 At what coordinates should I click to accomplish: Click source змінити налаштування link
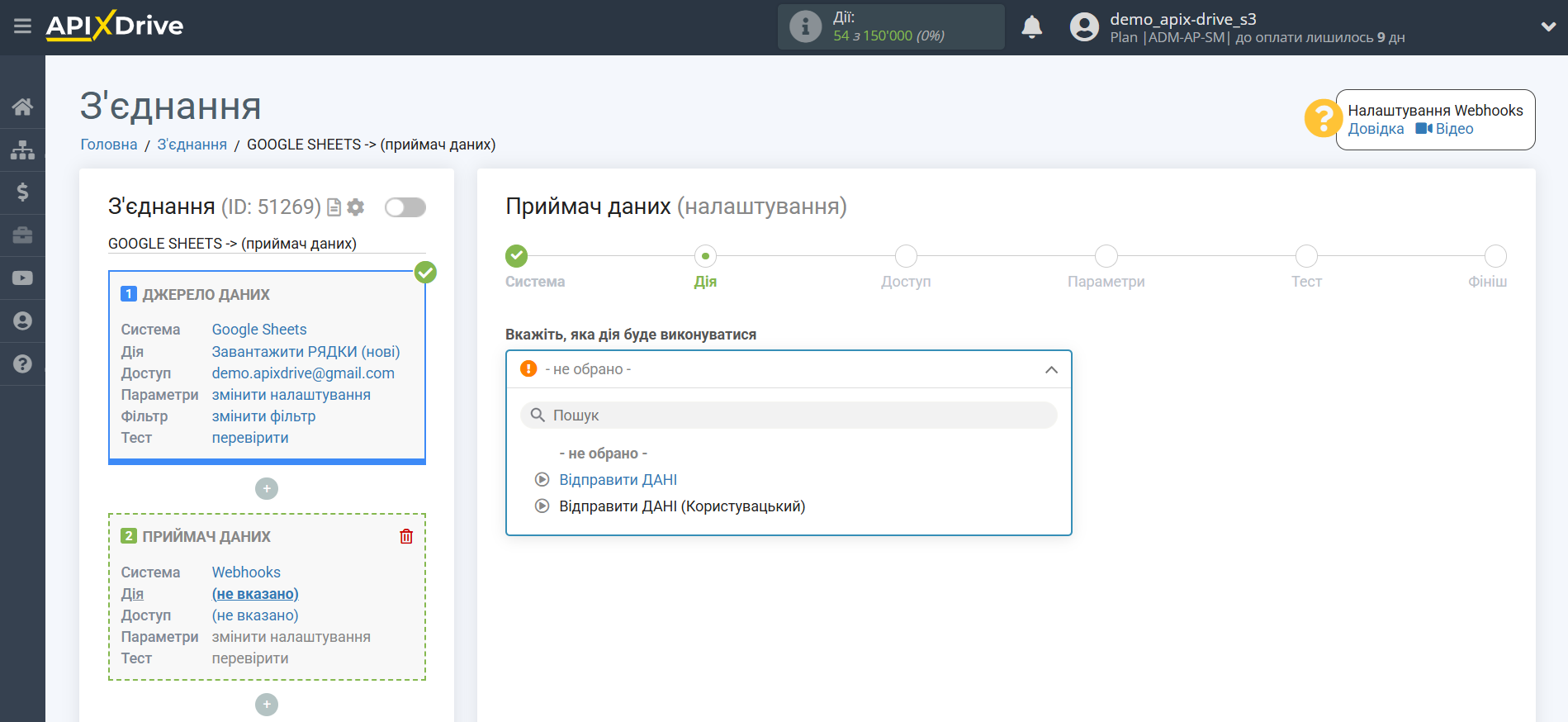click(x=291, y=395)
